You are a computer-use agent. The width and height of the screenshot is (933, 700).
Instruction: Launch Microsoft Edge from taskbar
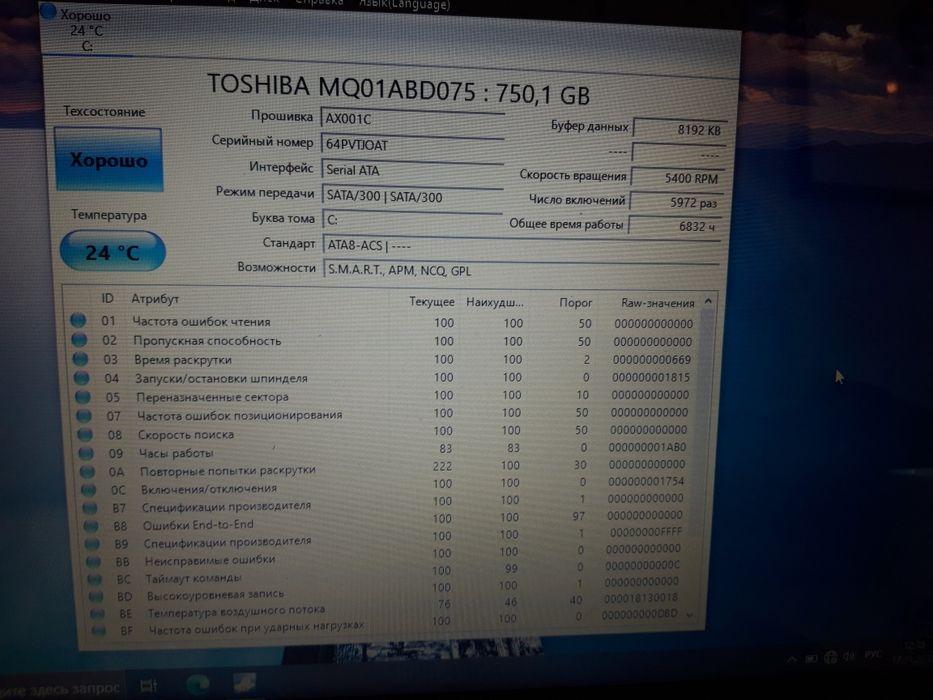(x=198, y=685)
